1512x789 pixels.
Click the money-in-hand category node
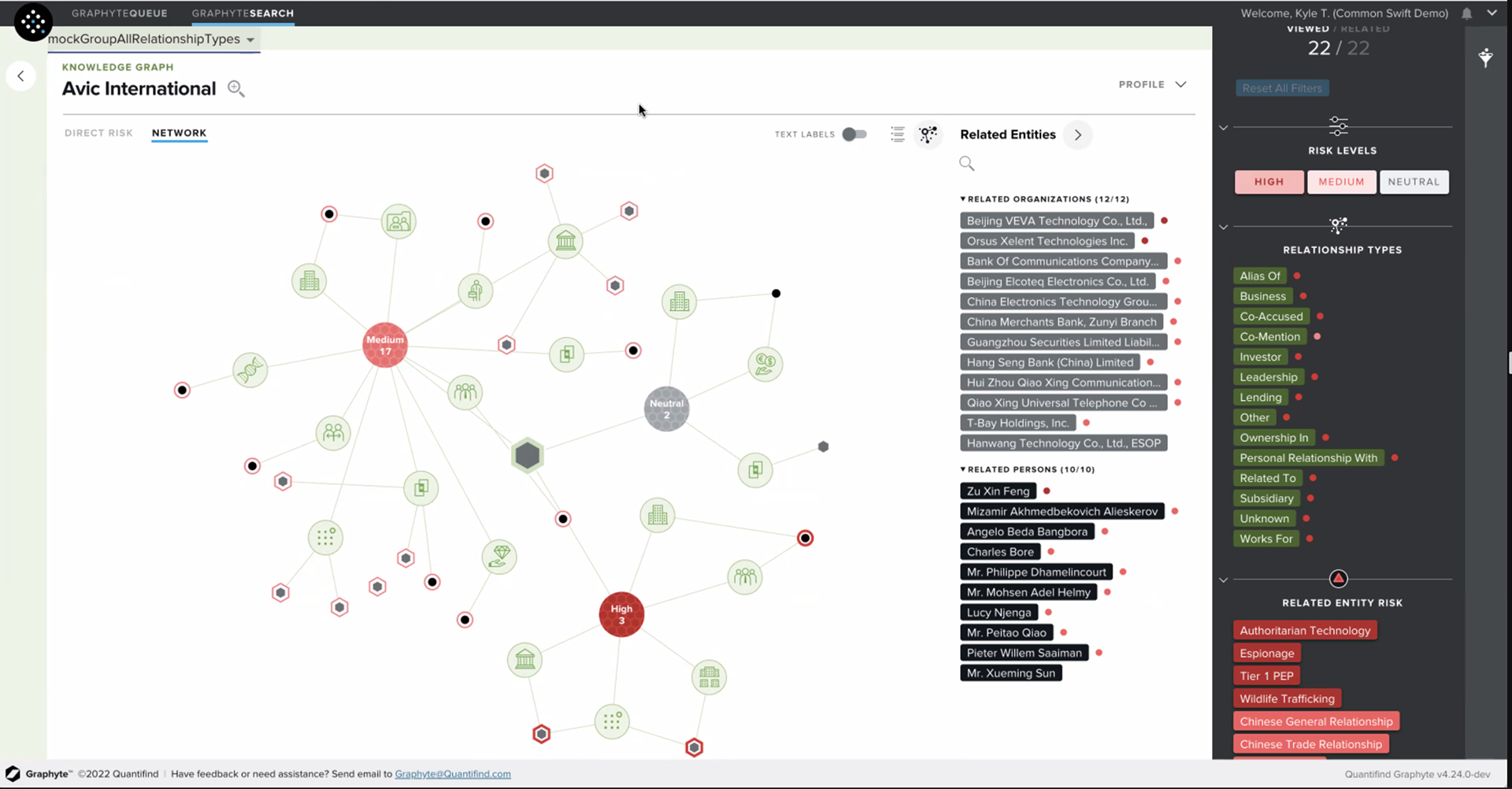[765, 365]
